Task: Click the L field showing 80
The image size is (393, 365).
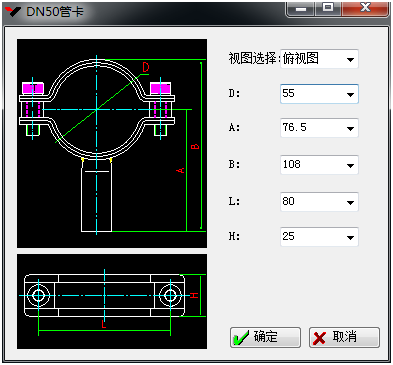Action: pos(319,202)
